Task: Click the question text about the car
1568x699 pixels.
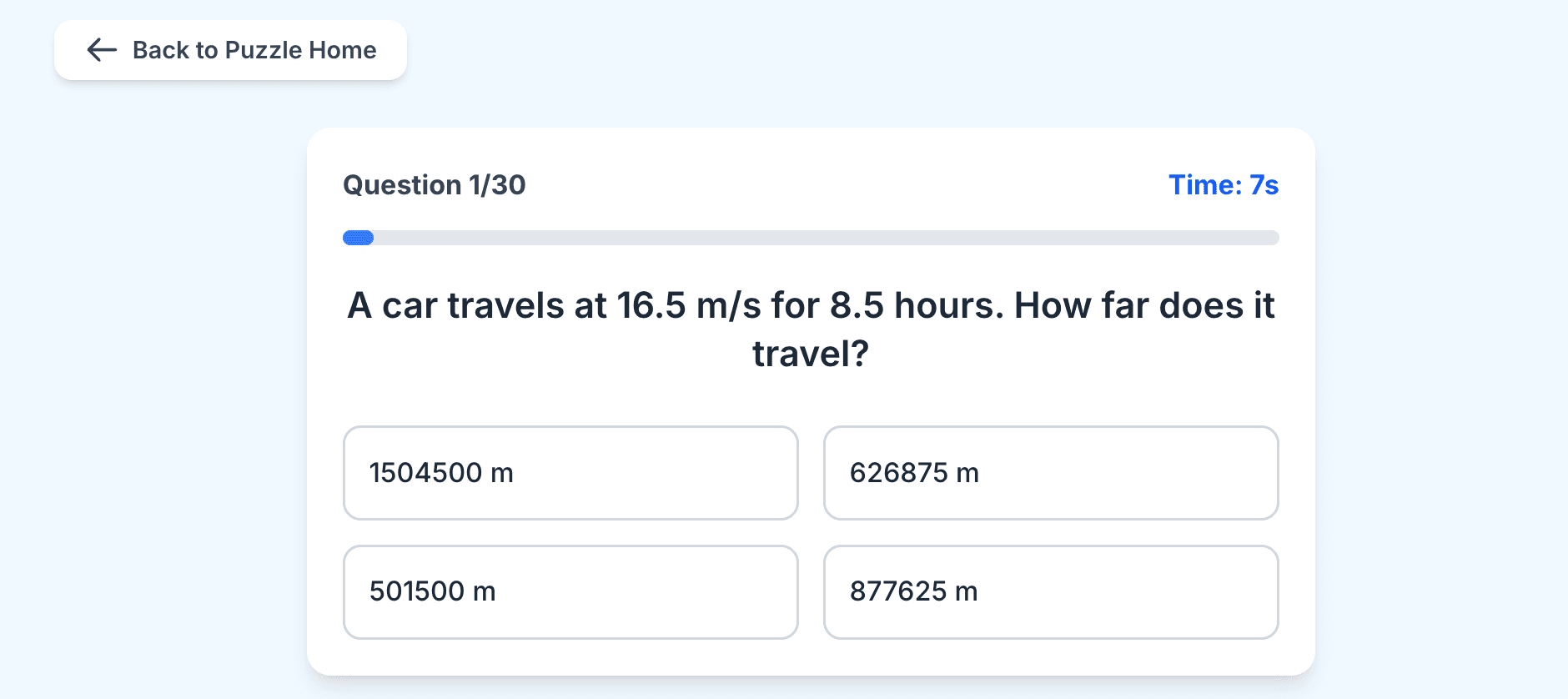Action: [811, 328]
